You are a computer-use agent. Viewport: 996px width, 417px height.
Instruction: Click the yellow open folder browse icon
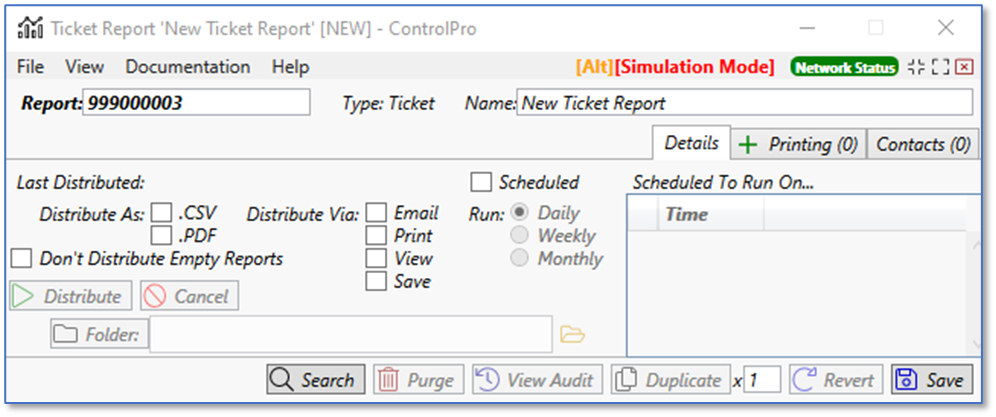572,334
